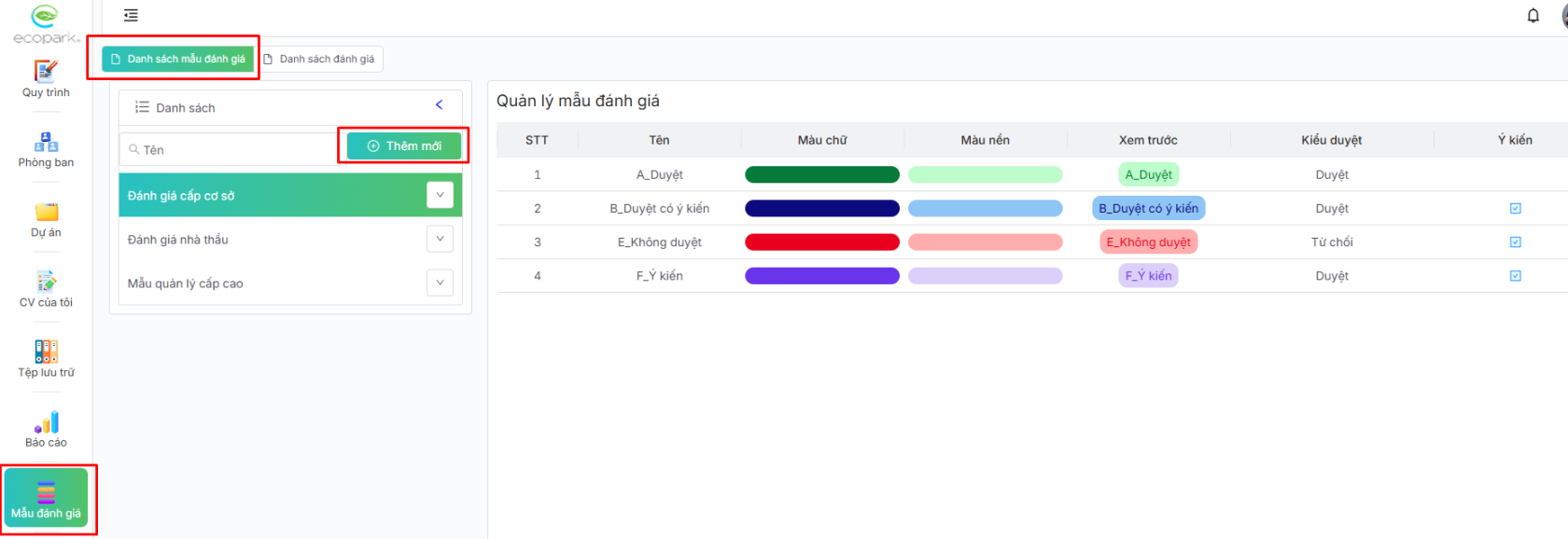1568x539 pixels.
Task: Click the Thêm mới button
Action: [x=404, y=146]
